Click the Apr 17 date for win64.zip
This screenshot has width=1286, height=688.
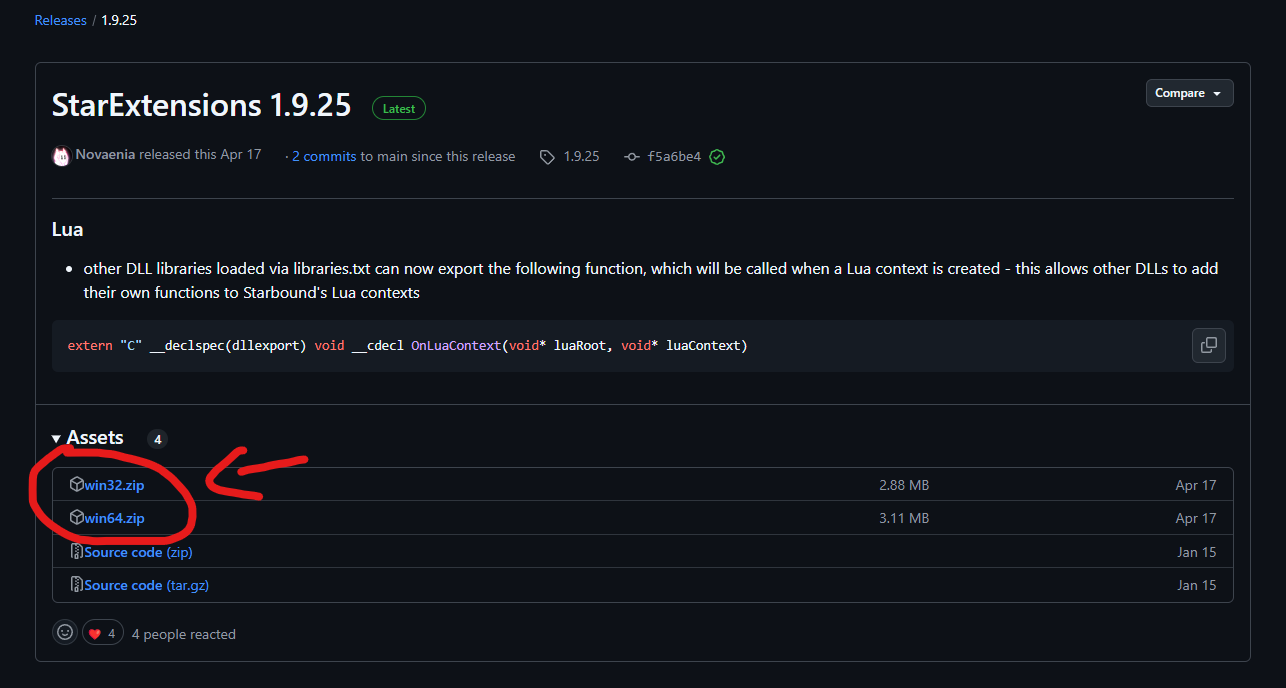[1196, 518]
